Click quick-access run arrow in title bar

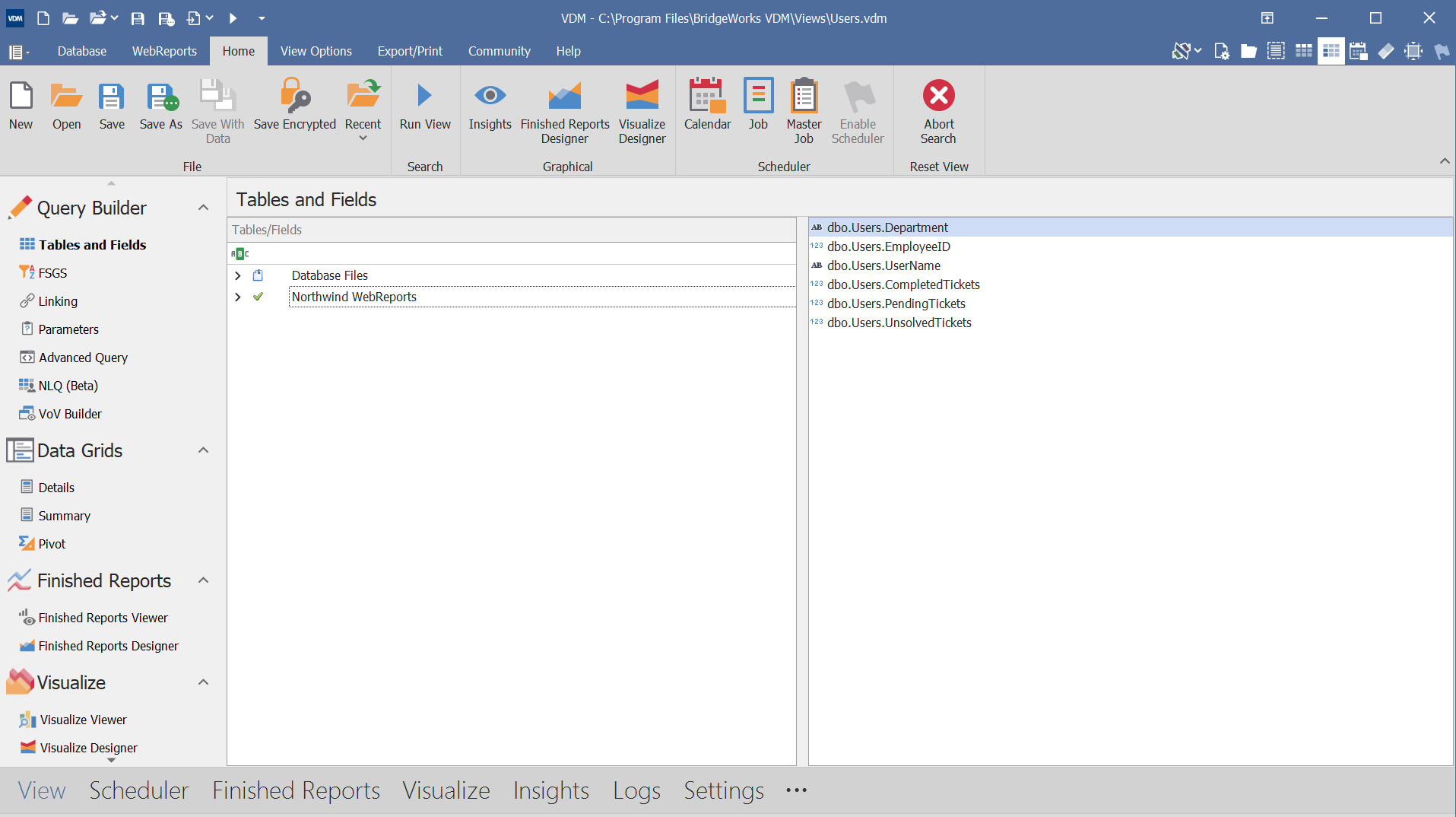233,18
